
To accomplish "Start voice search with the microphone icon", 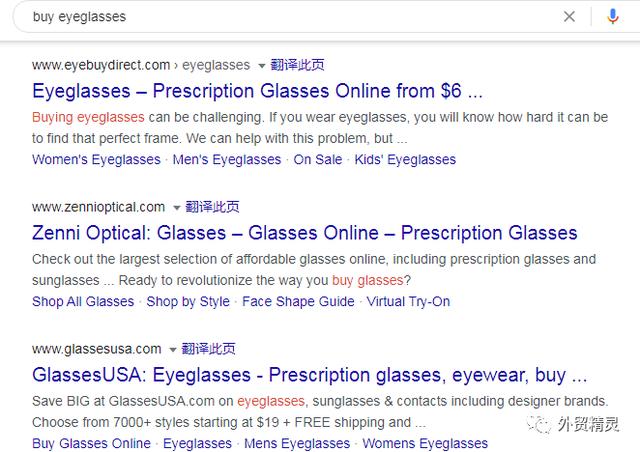I will click(612, 17).
